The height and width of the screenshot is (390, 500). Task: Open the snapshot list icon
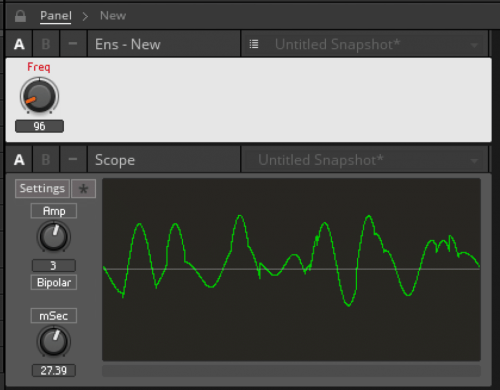coord(254,44)
